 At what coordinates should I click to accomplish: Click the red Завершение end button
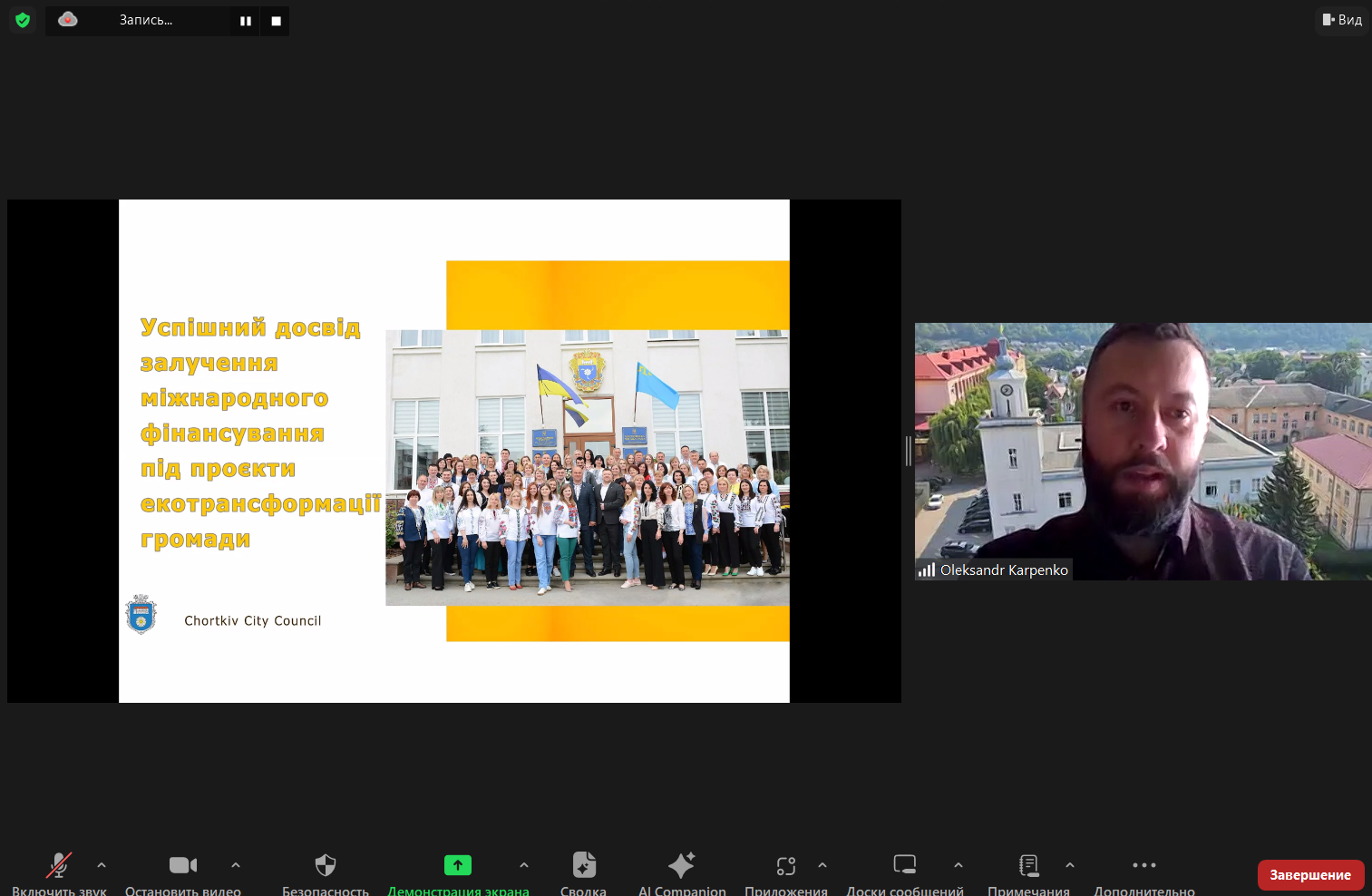[x=1310, y=875]
